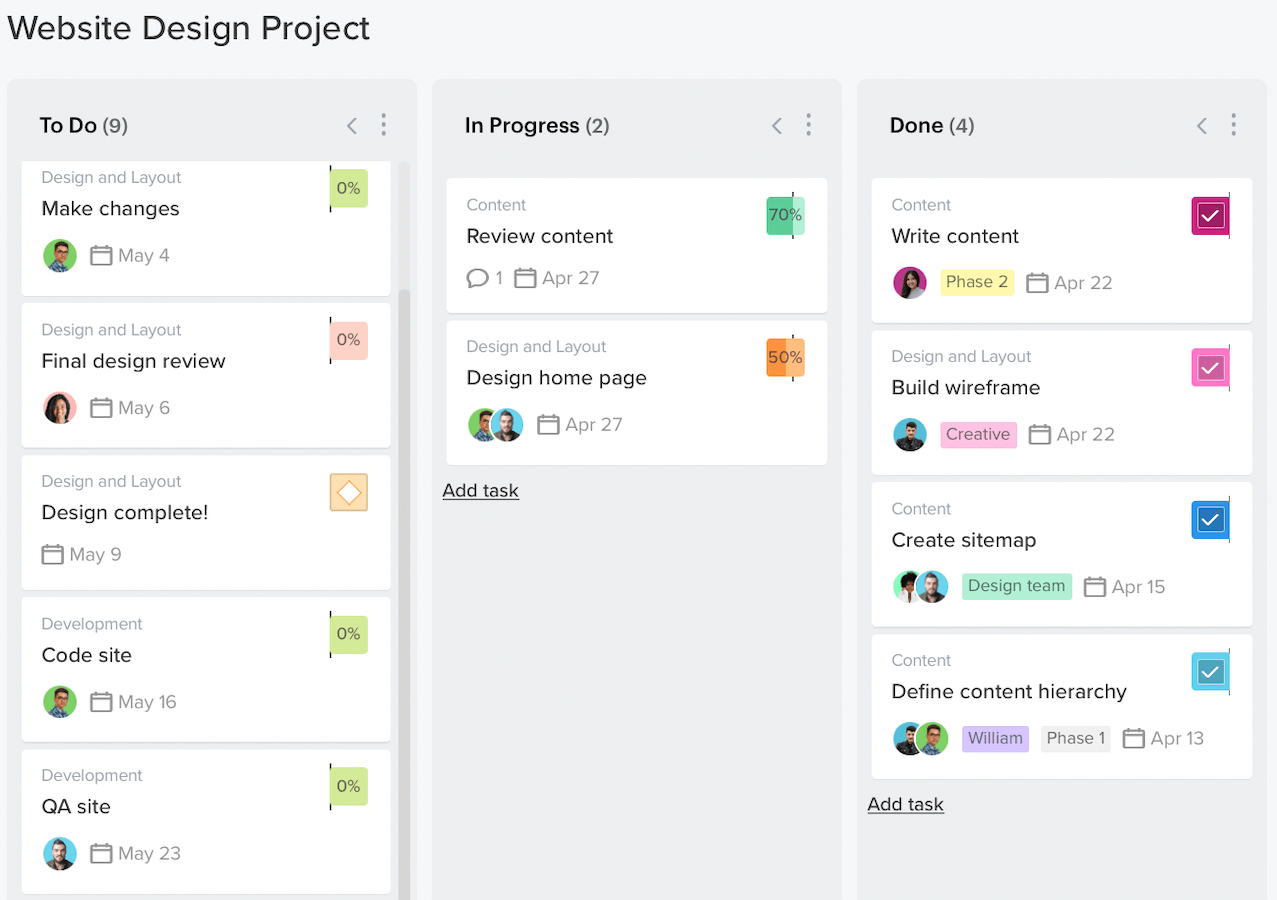Screen dimensions: 1277x900
Task: Toggle the Build wireframe completion checkbox
Action: coord(1210,367)
